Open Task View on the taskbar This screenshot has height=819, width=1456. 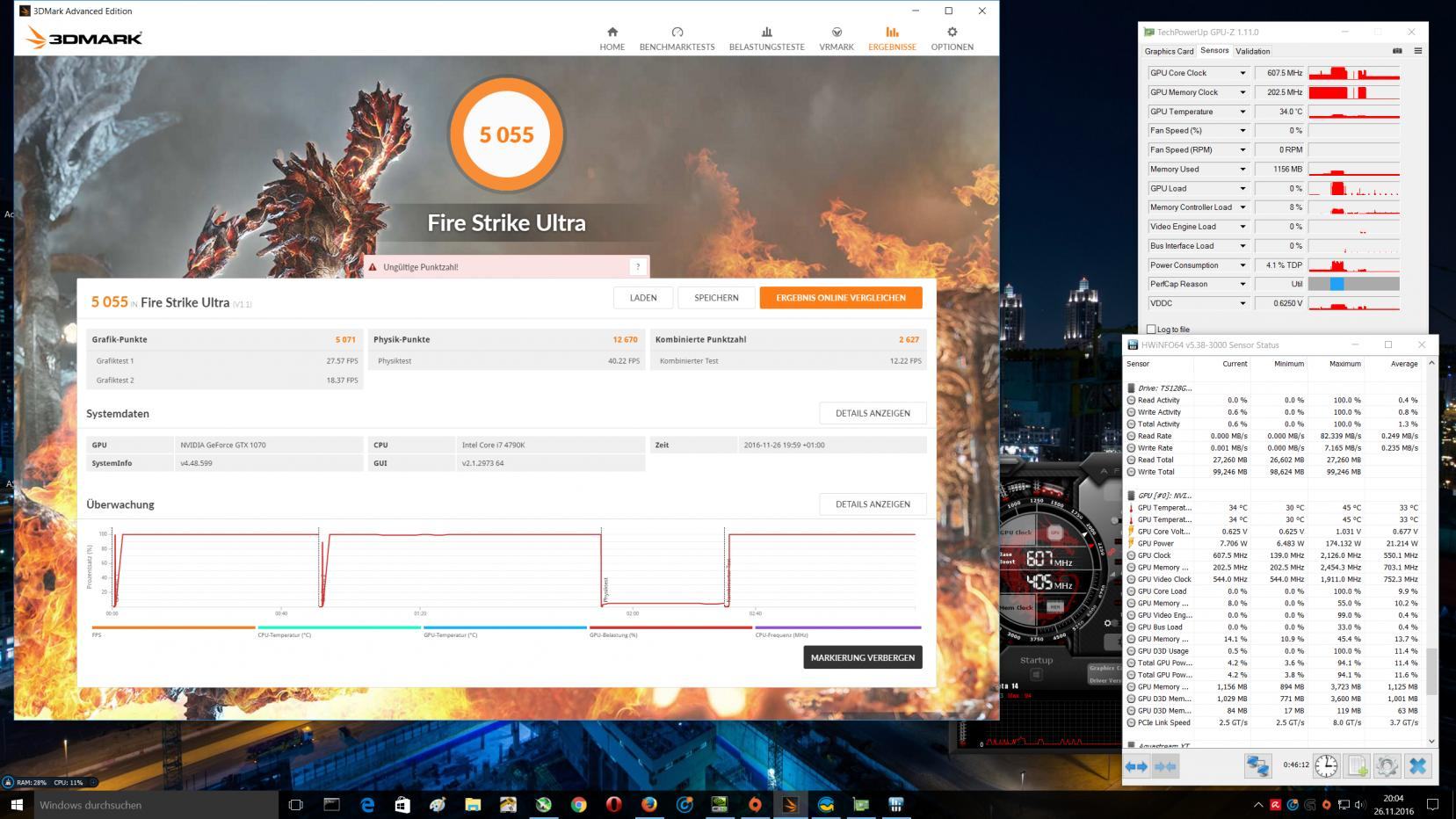click(296, 804)
